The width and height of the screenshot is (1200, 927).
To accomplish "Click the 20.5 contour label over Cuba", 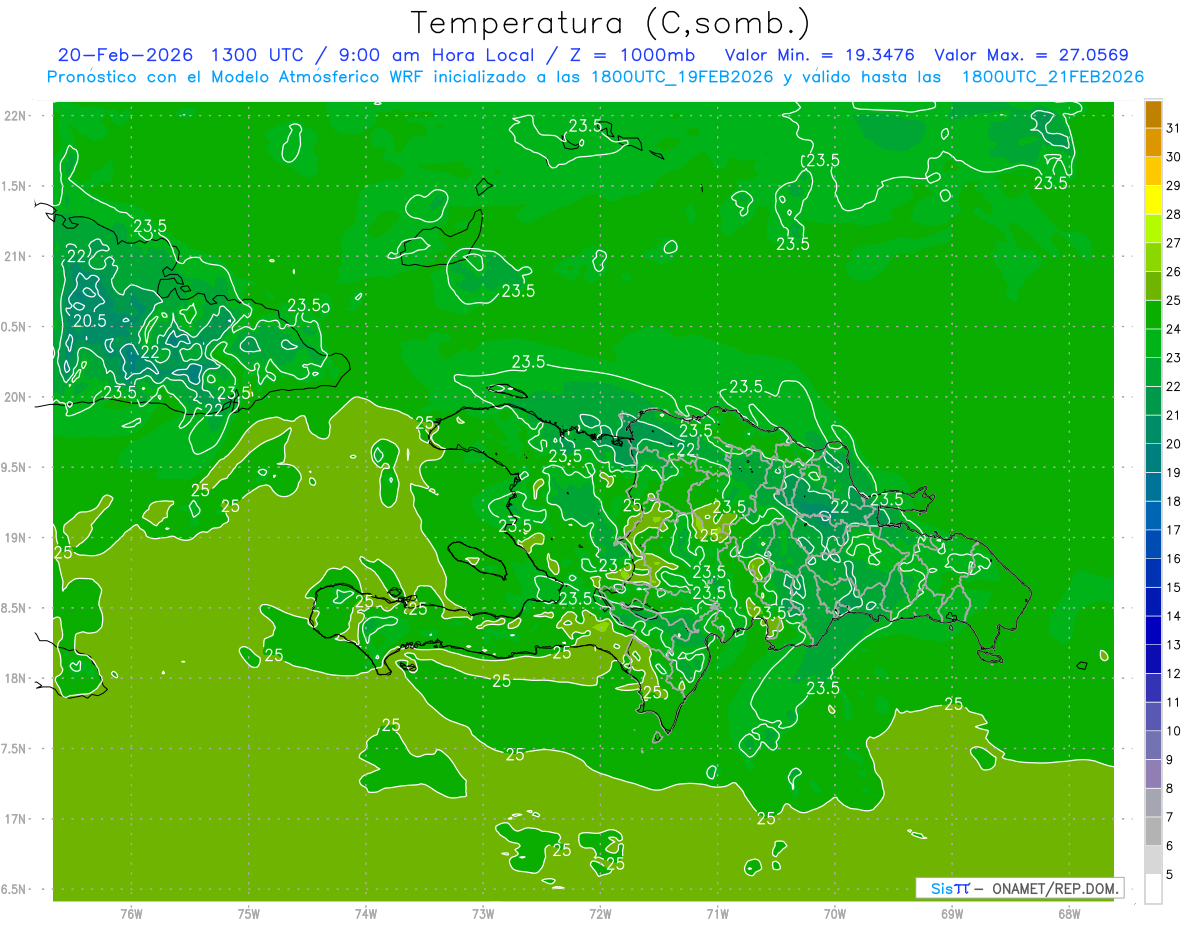I will point(89,320).
